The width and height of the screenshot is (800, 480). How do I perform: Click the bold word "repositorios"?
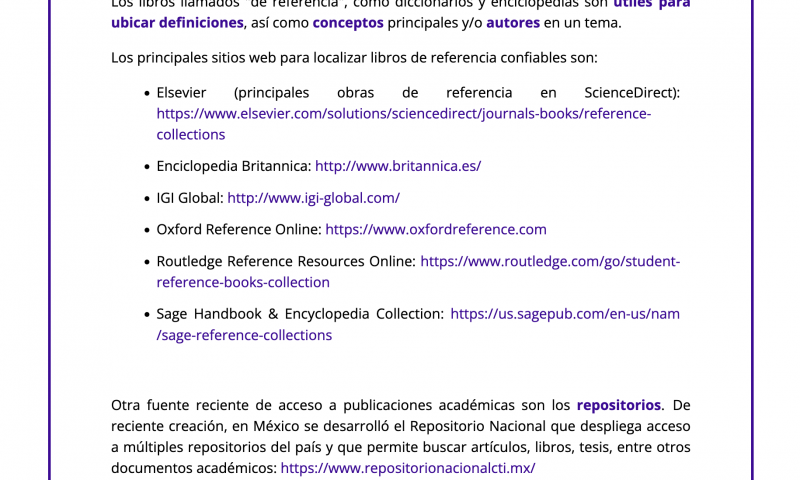[x=618, y=405]
